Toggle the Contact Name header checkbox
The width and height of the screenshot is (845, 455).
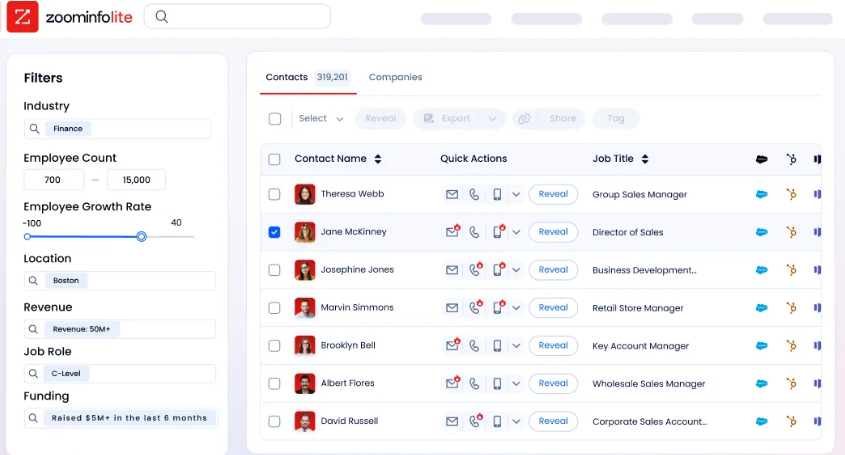(274, 159)
